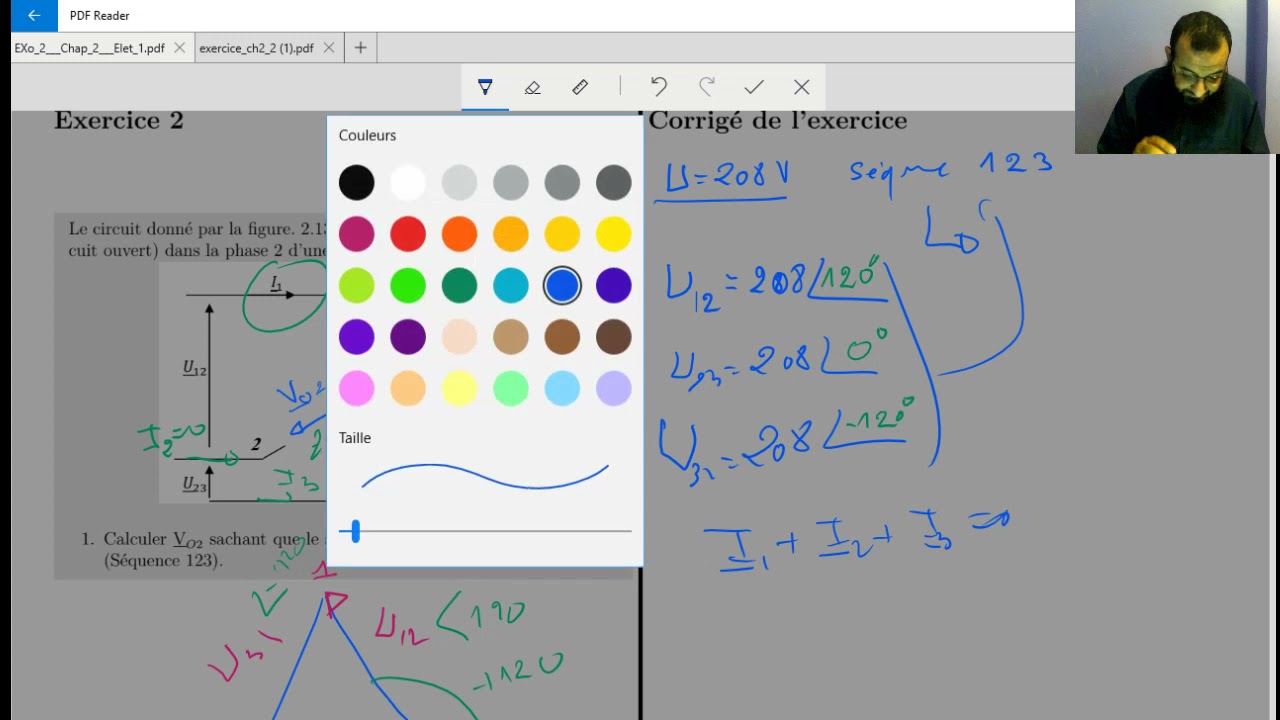The image size is (1280, 720).
Task: Close the EXo_2__Chap_2__Elet_1.pdf tab
Action: pos(179,48)
